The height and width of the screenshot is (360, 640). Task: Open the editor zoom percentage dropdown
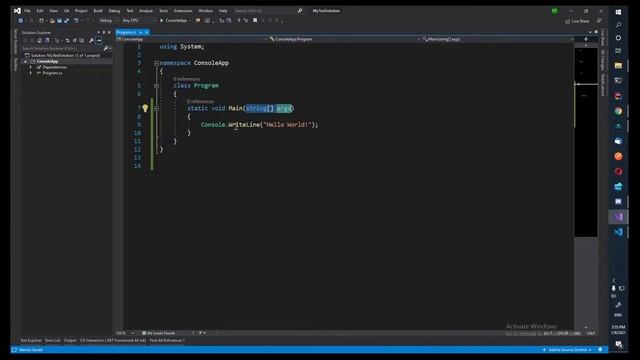coord(125,333)
